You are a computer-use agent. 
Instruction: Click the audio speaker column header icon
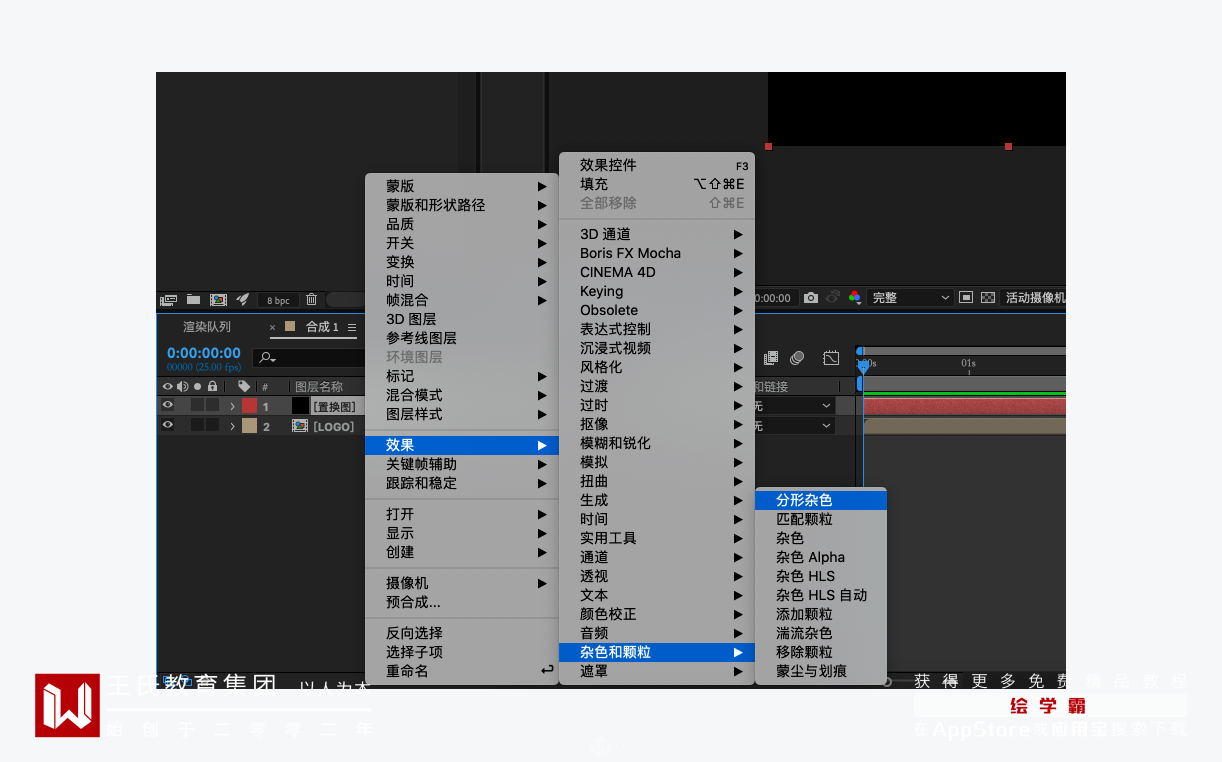(x=183, y=386)
